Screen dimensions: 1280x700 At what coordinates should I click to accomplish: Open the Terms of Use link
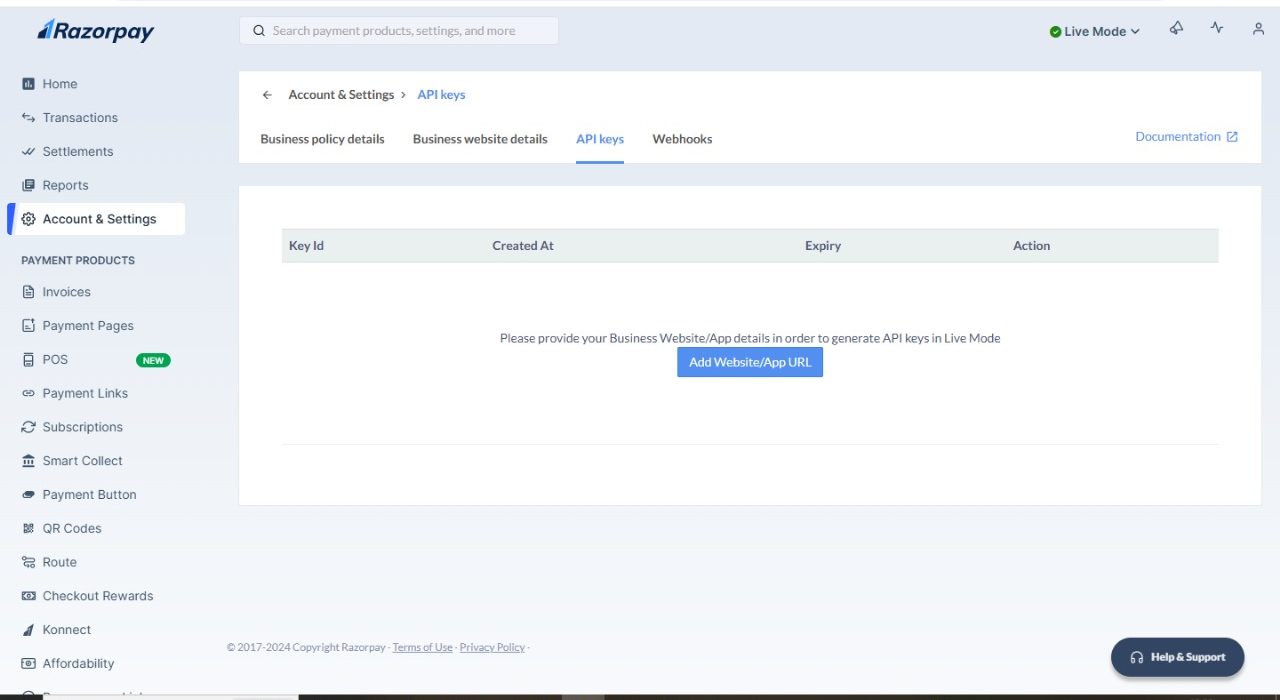(422, 647)
